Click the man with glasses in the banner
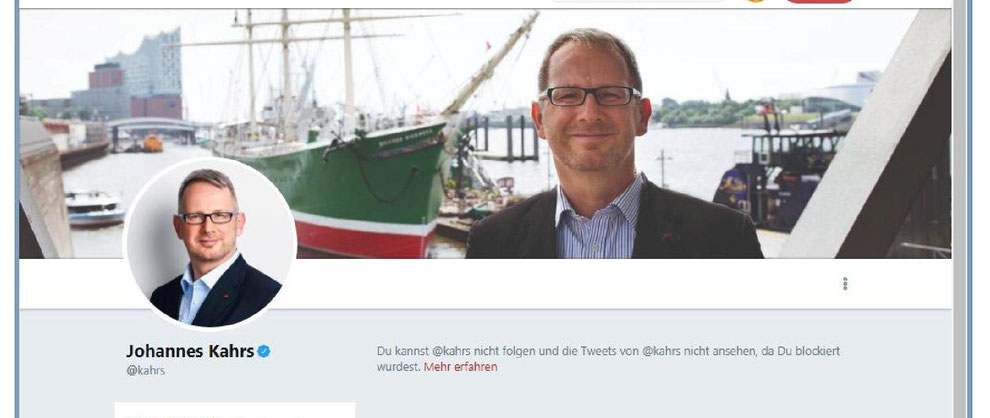Image resolution: width=990 pixels, height=418 pixels. [x=605, y=145]
